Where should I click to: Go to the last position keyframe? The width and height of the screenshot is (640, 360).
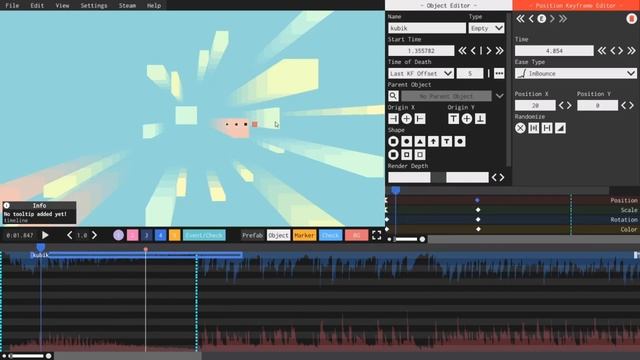tap(563, 19)
